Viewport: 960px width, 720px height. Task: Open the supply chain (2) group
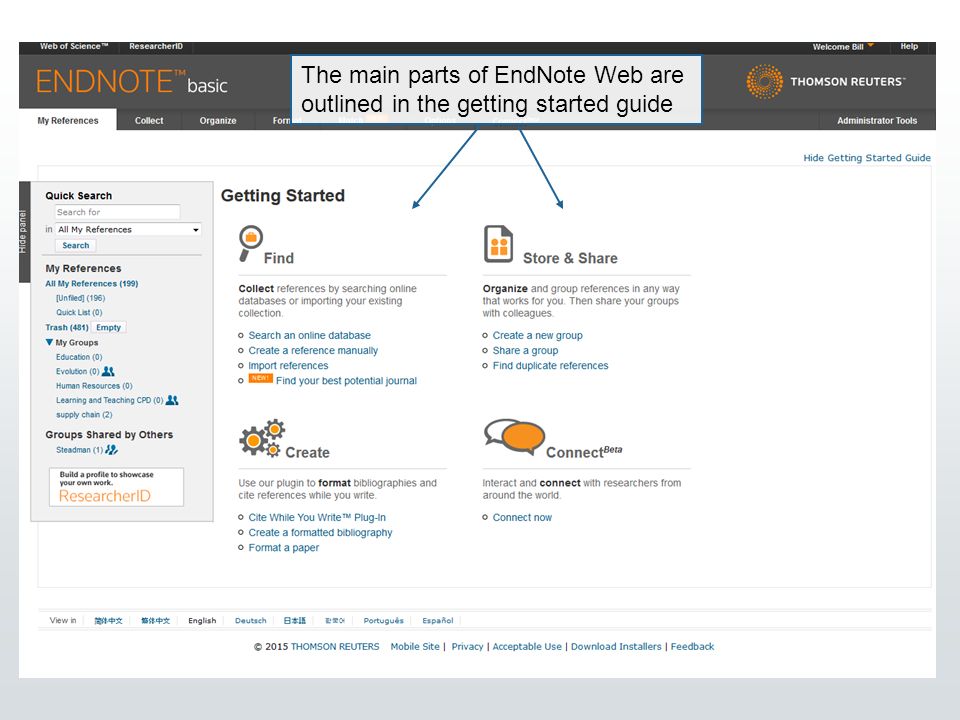pos(84,414)
